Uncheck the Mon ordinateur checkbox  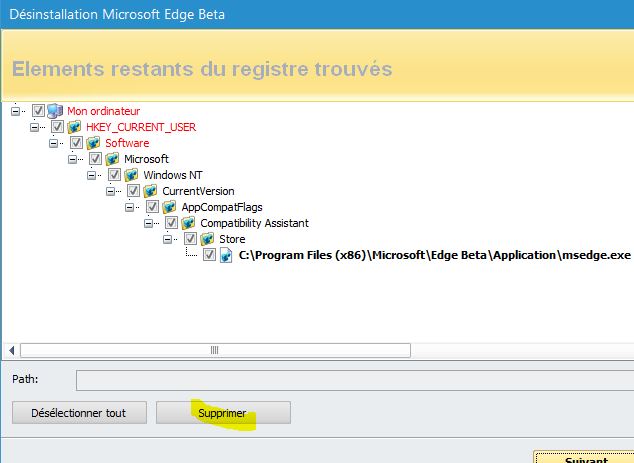pyautogui.click(x=38, y=110)
